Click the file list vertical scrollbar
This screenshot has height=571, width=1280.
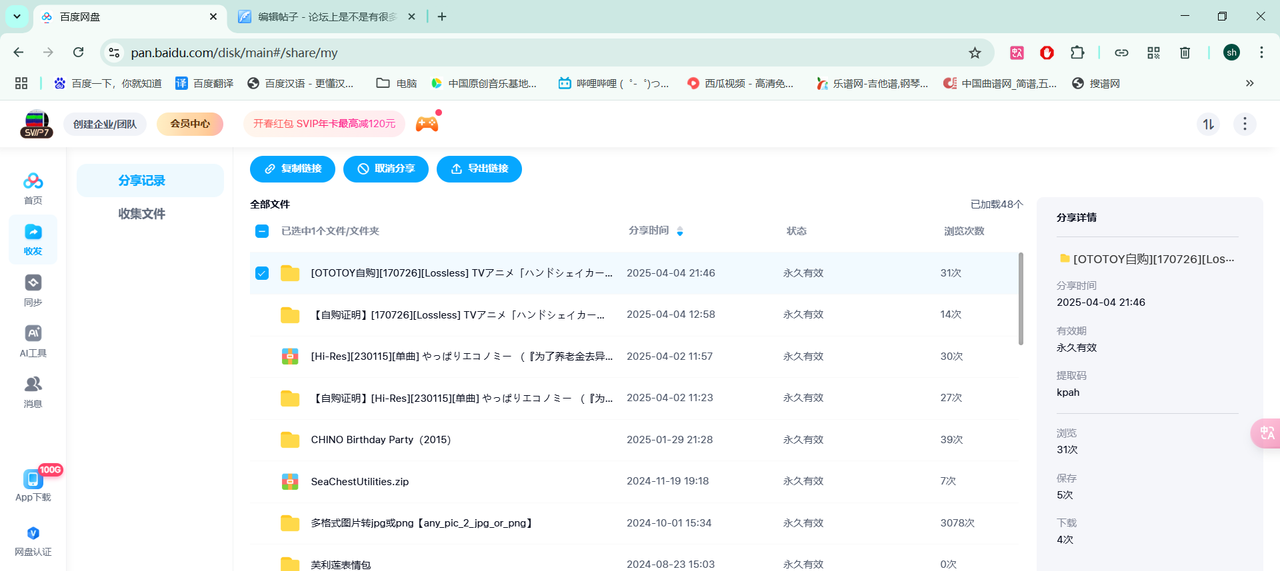pyautogui.click(x=1021, y=299)
